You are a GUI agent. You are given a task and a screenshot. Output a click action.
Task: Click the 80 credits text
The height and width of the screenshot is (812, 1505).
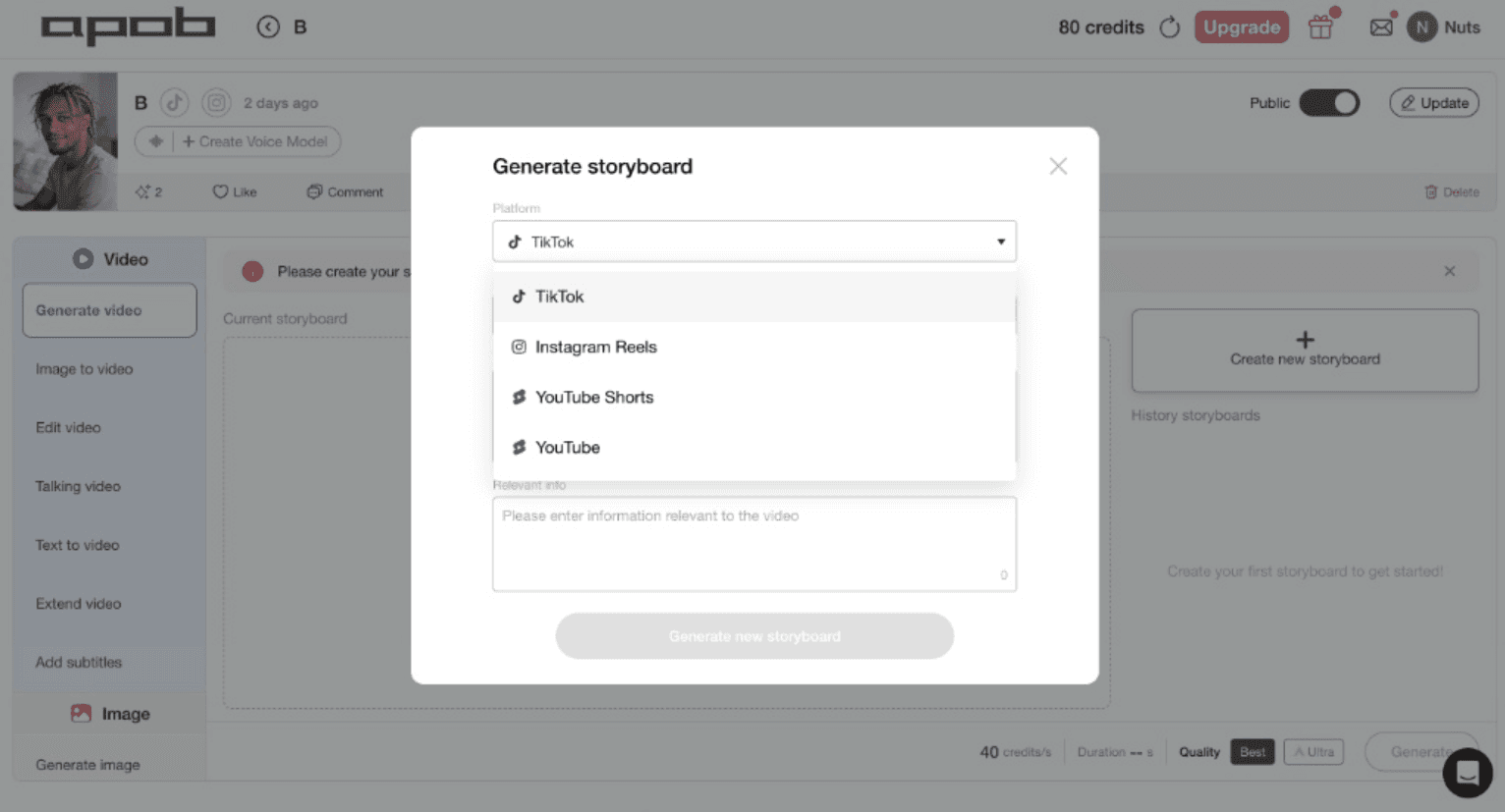click(1101, 27)
